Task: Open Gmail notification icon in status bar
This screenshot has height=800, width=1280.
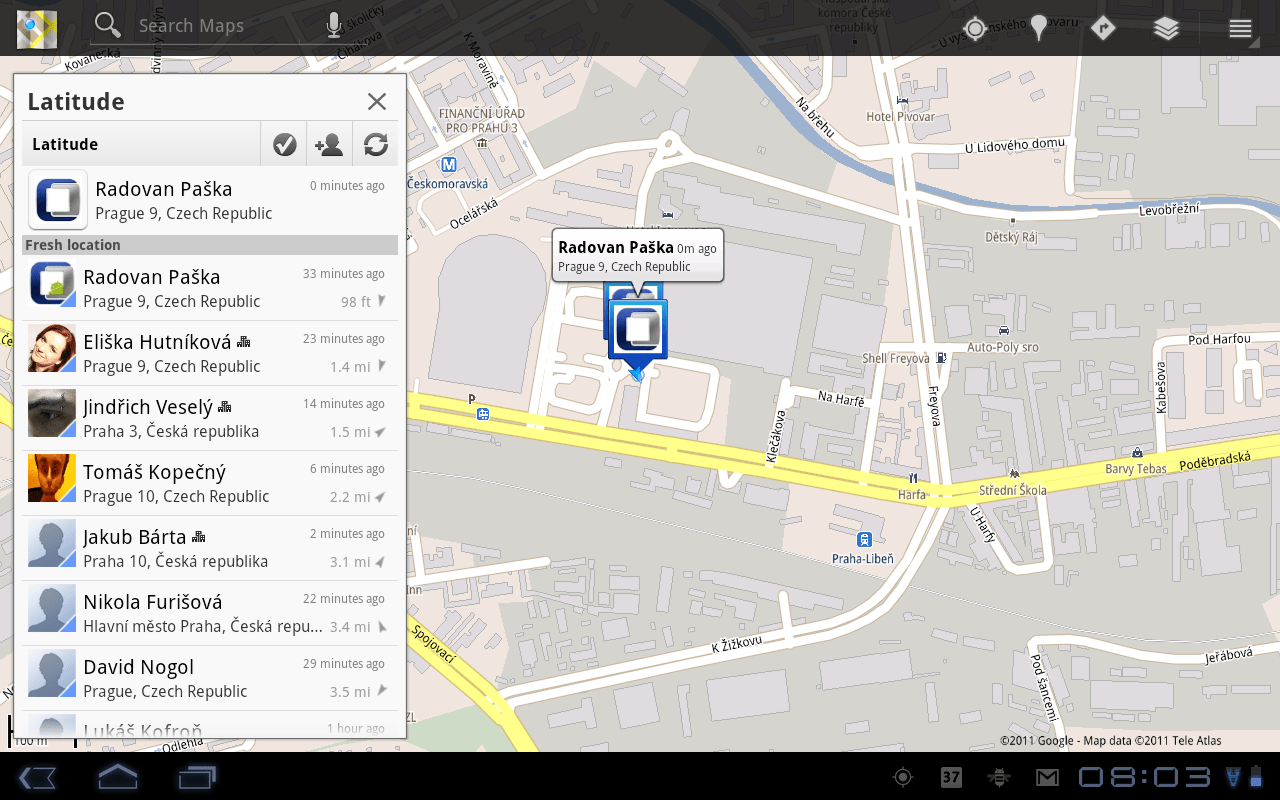Action: click(1047, 777)
